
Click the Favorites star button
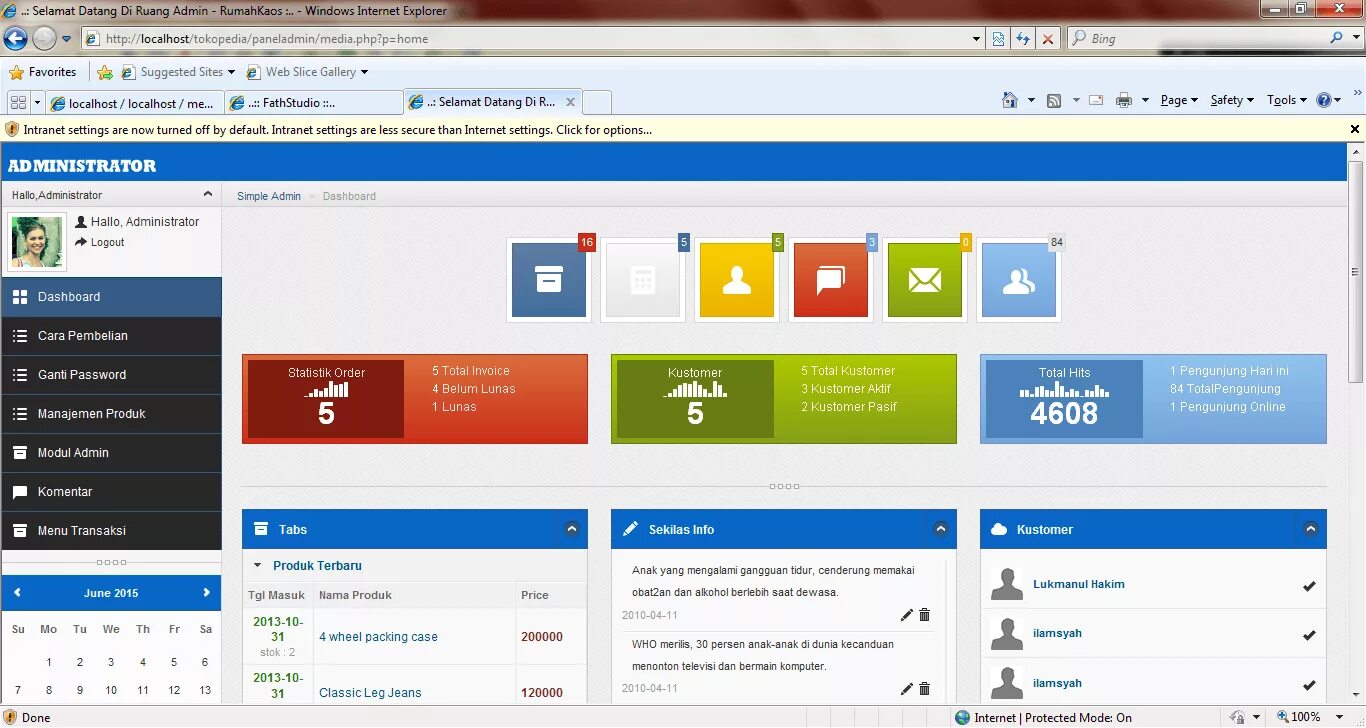coord(42,72)
